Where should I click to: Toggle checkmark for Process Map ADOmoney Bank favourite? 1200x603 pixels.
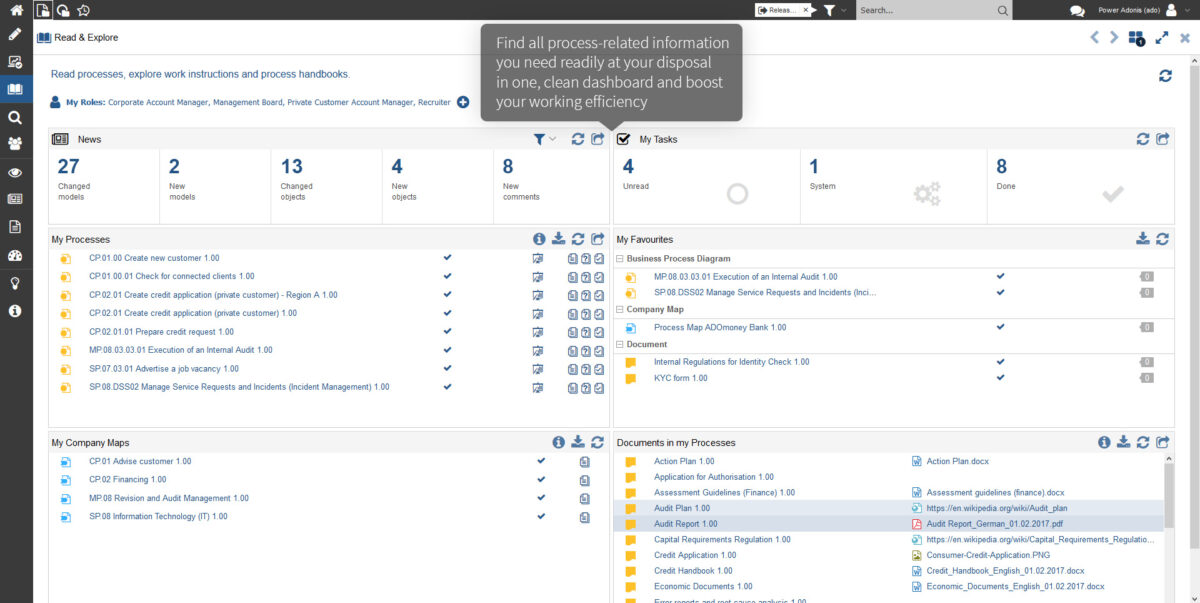point(1001,326)
